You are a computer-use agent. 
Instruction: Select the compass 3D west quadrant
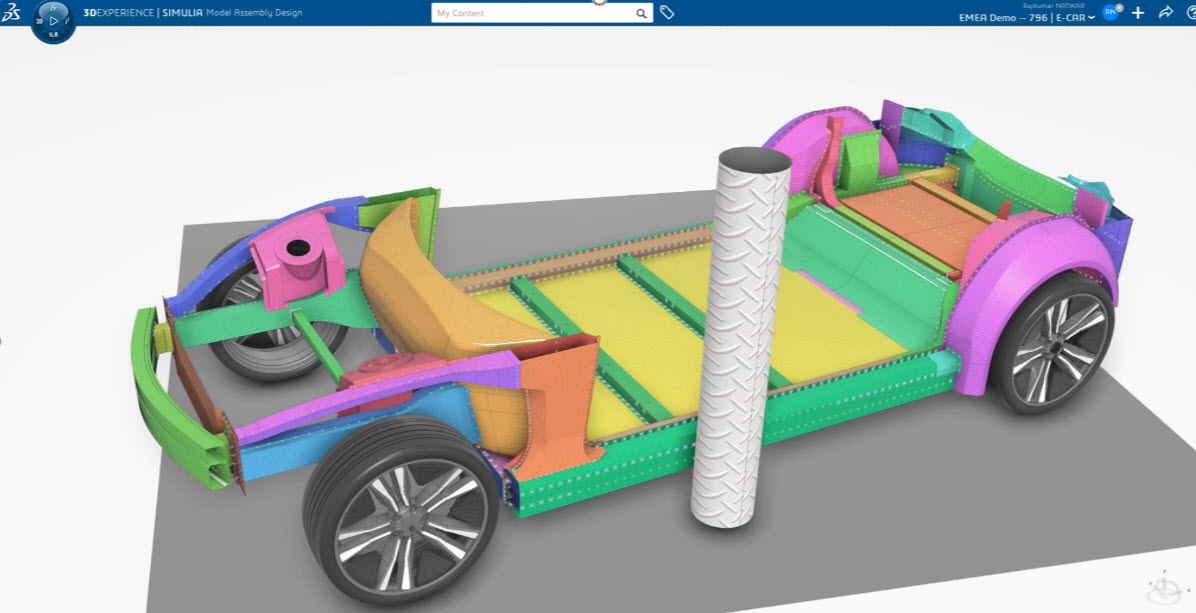[x=39, y=20]
